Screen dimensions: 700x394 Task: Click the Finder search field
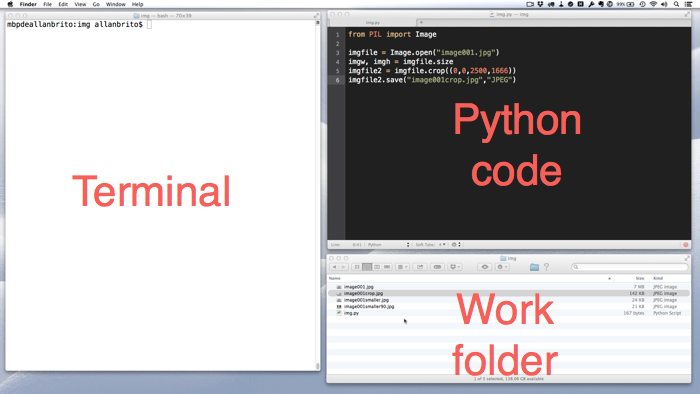tap(630, 267)
